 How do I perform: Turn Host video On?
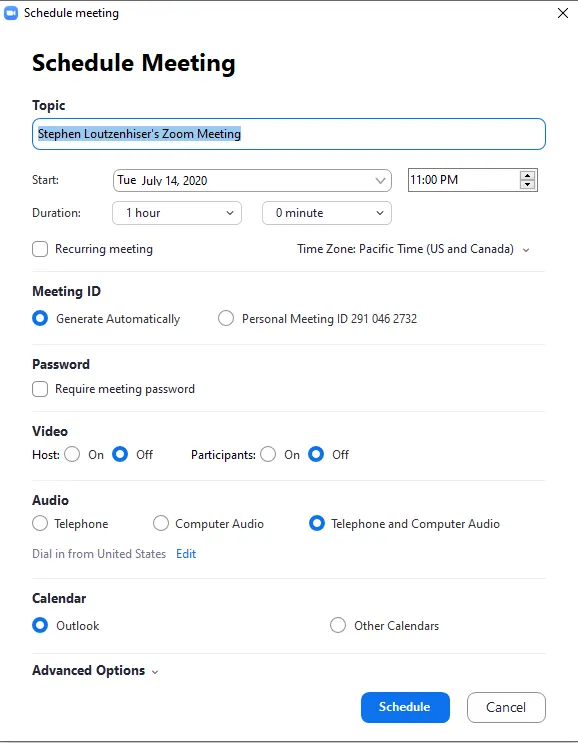[x=72, y=454]
